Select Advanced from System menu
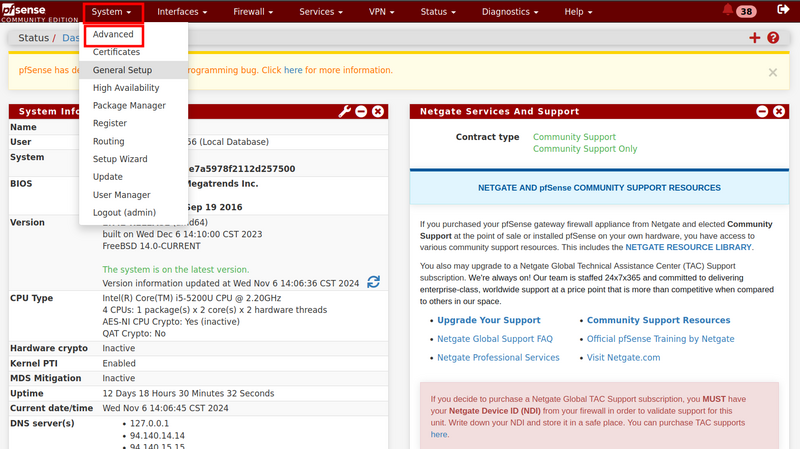800x449 pixels. click(x=113, y=34)
